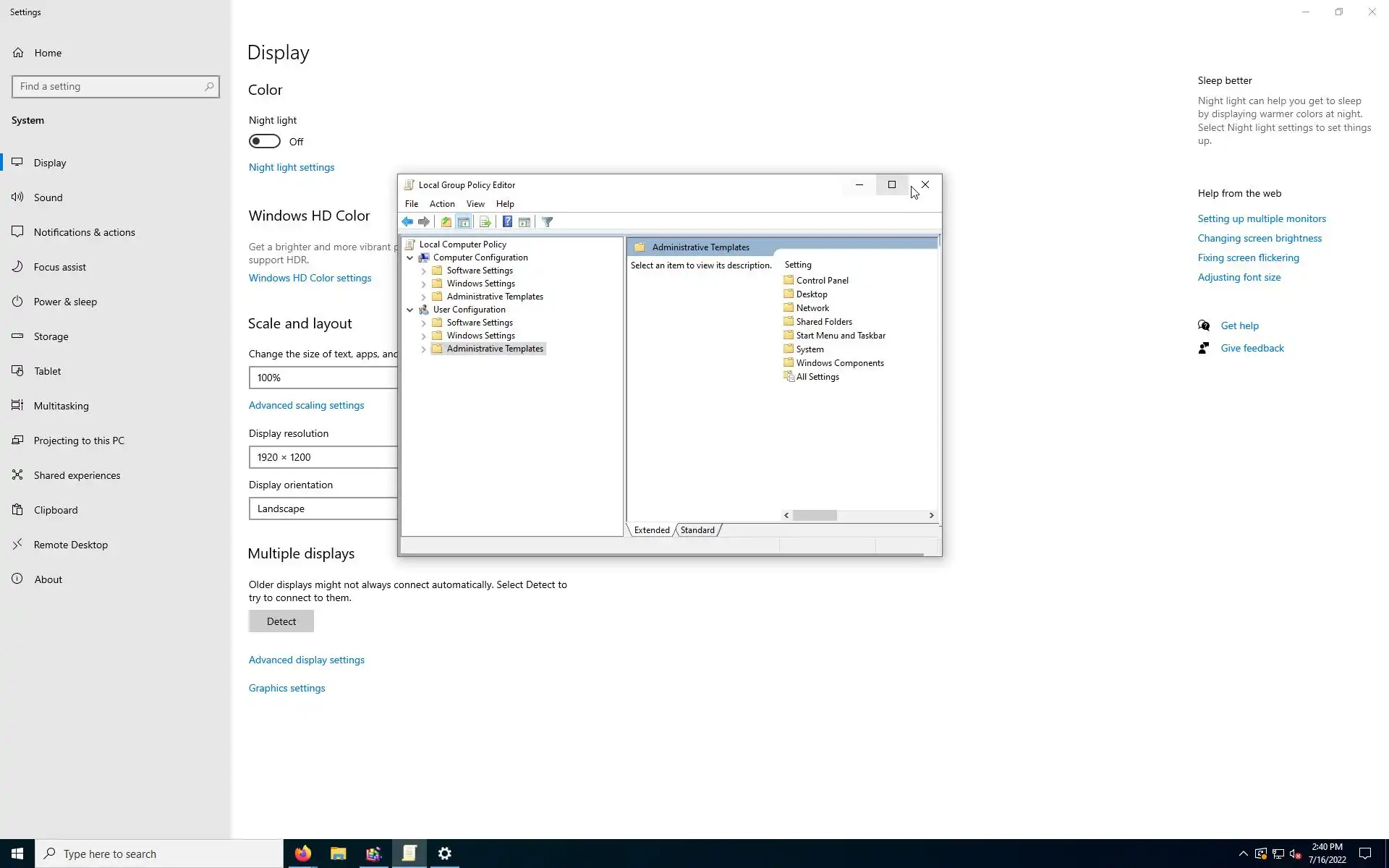1389x868 pixels.
Task: Open Firefox from the taskbar
Action: point(302,854)
